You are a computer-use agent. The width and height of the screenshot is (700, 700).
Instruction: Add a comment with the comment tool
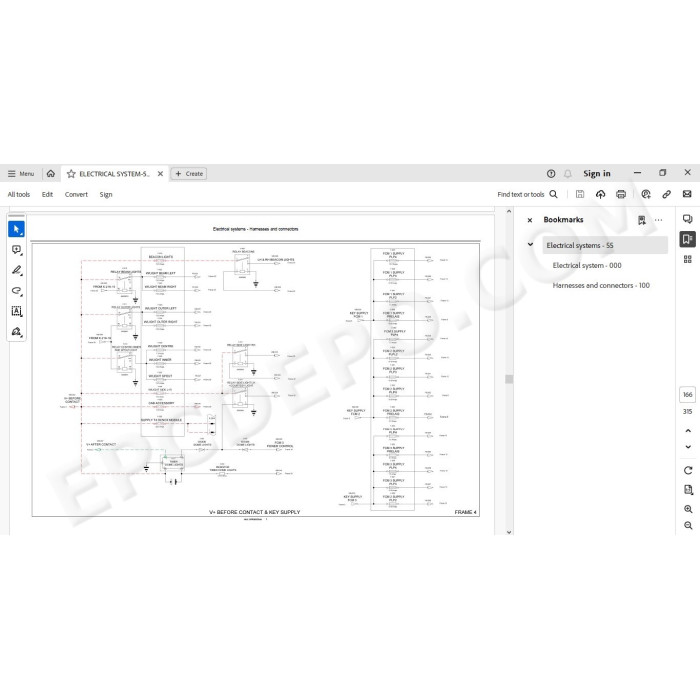pyautogui.click(x=17, y=250)
